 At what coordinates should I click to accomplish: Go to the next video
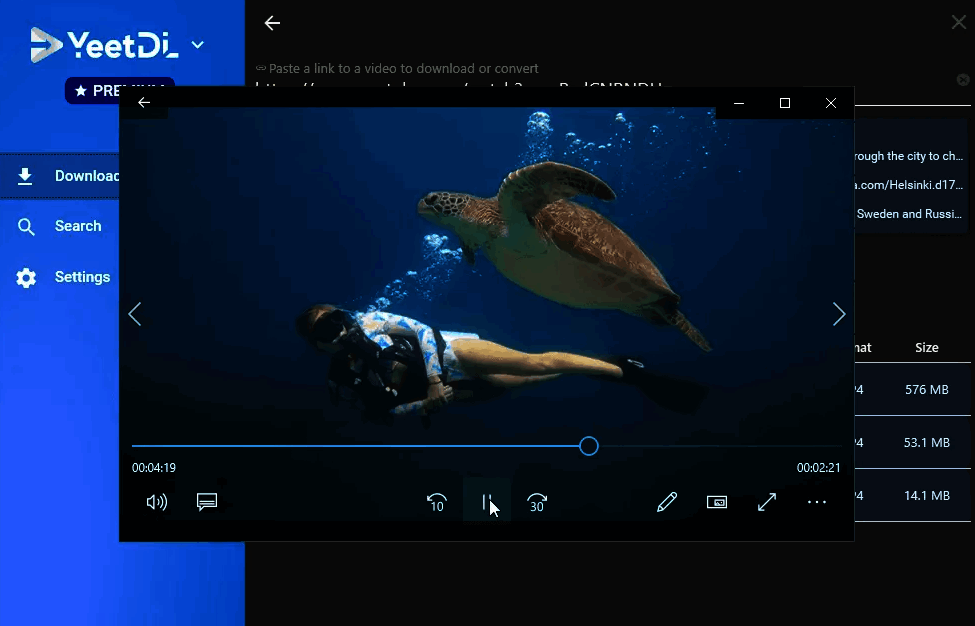[839, 314]
